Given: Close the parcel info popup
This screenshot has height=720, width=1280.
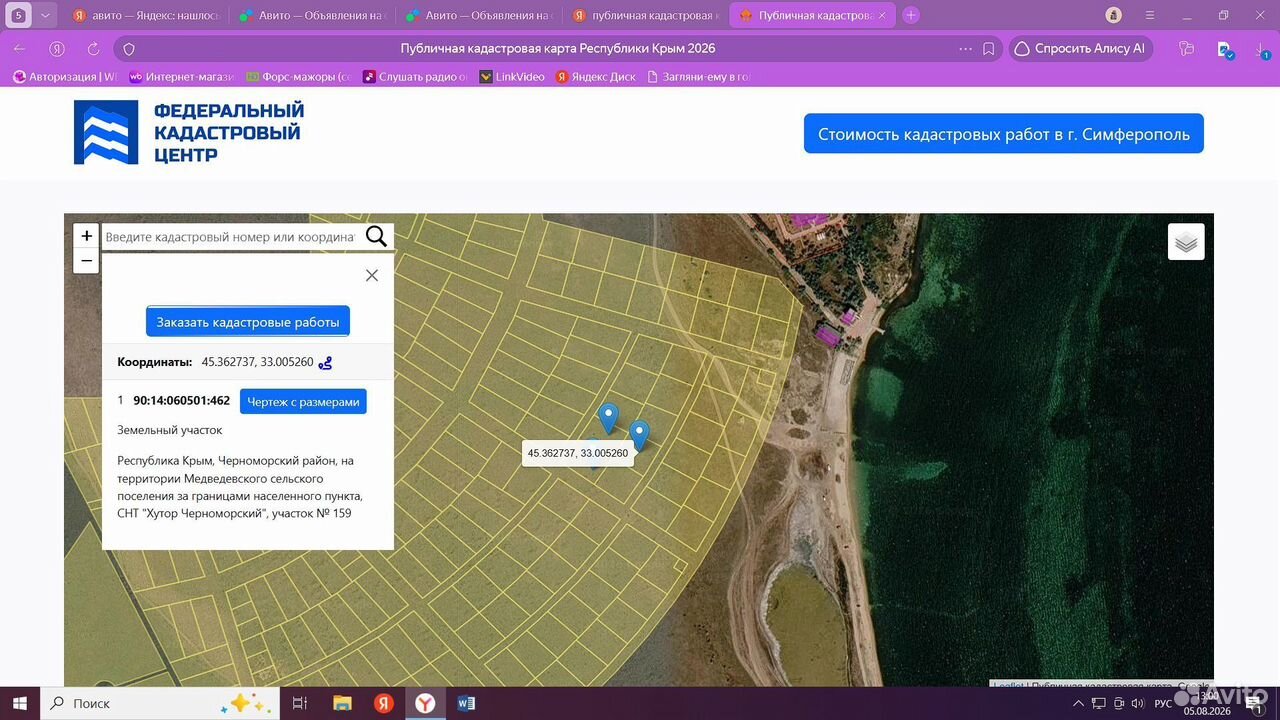Looking at the screenshot, I should click(372, 275).
